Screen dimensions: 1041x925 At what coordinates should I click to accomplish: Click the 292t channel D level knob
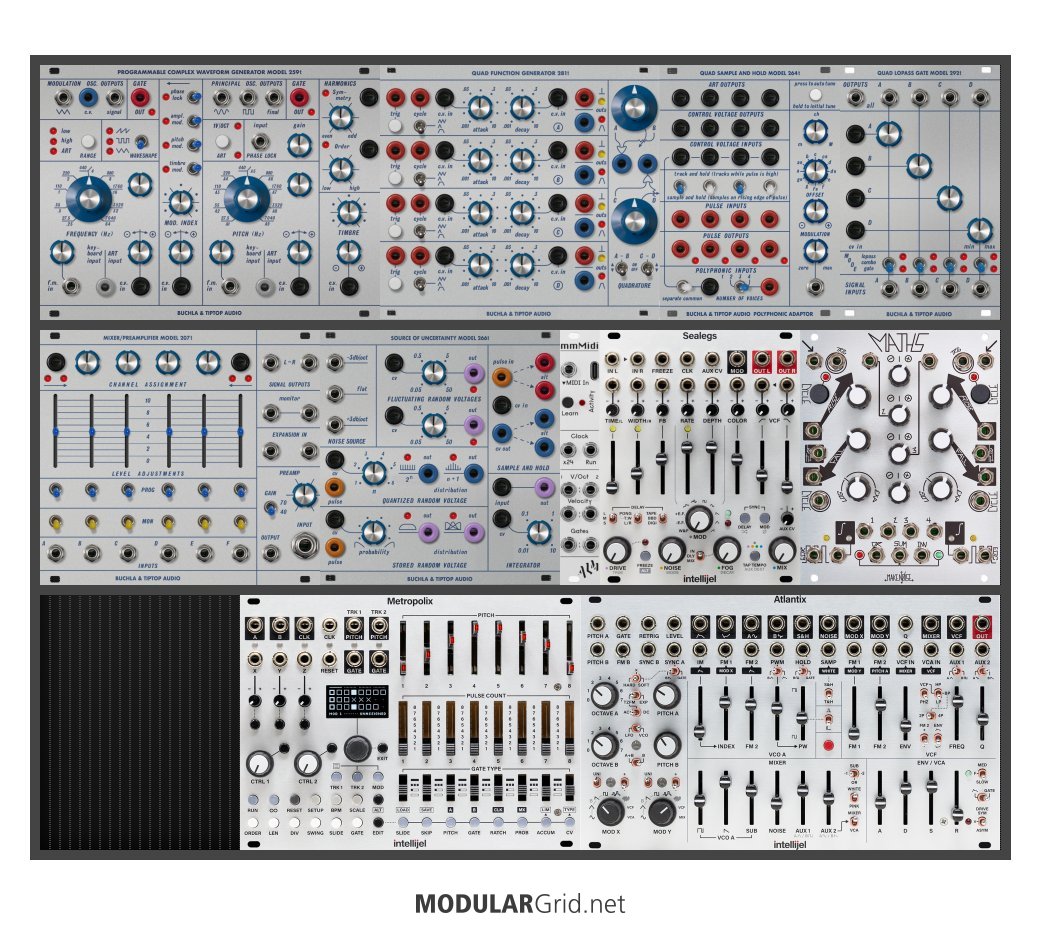(x=979, y=230)
